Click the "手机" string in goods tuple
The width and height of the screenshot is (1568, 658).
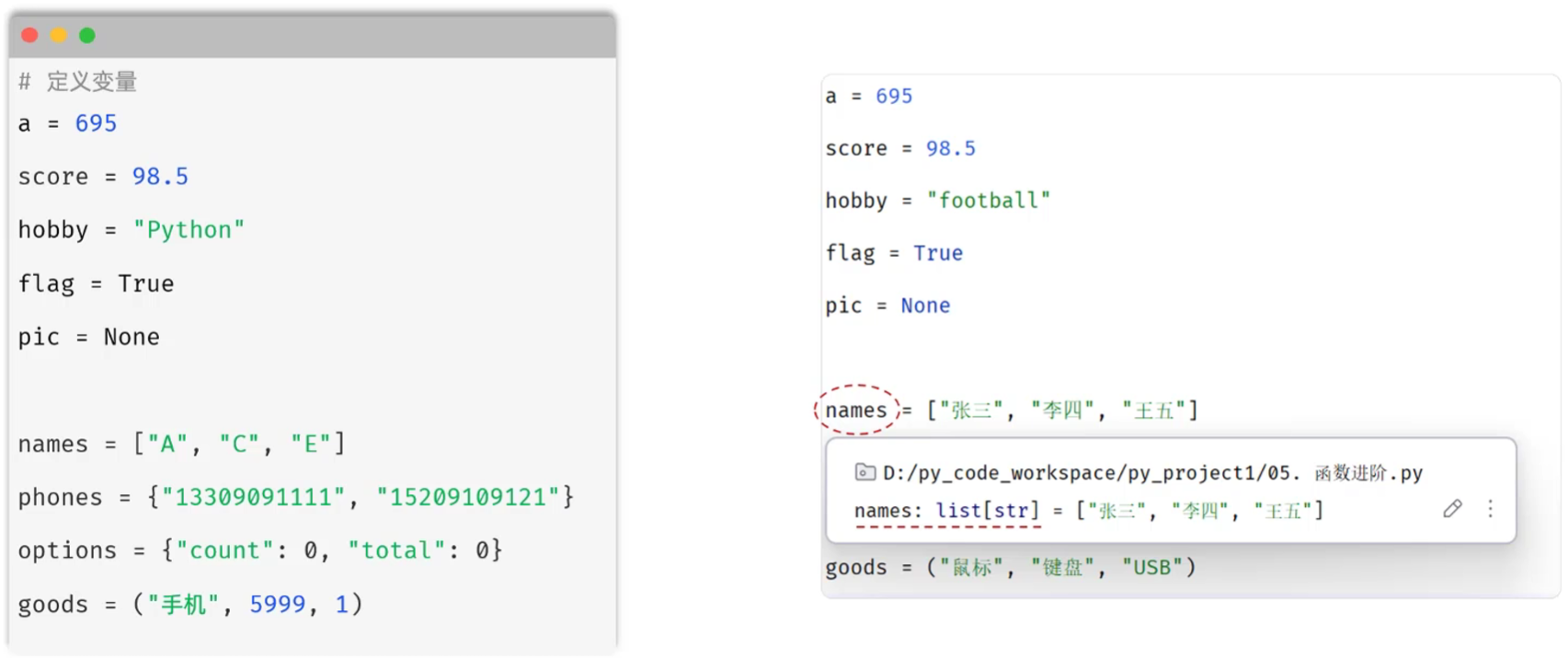[x=183, y=605]
